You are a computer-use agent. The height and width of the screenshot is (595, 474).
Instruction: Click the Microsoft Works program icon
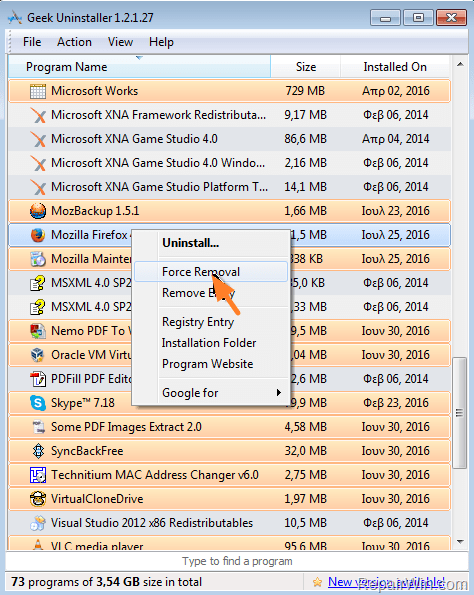click(x=38, y=91)
